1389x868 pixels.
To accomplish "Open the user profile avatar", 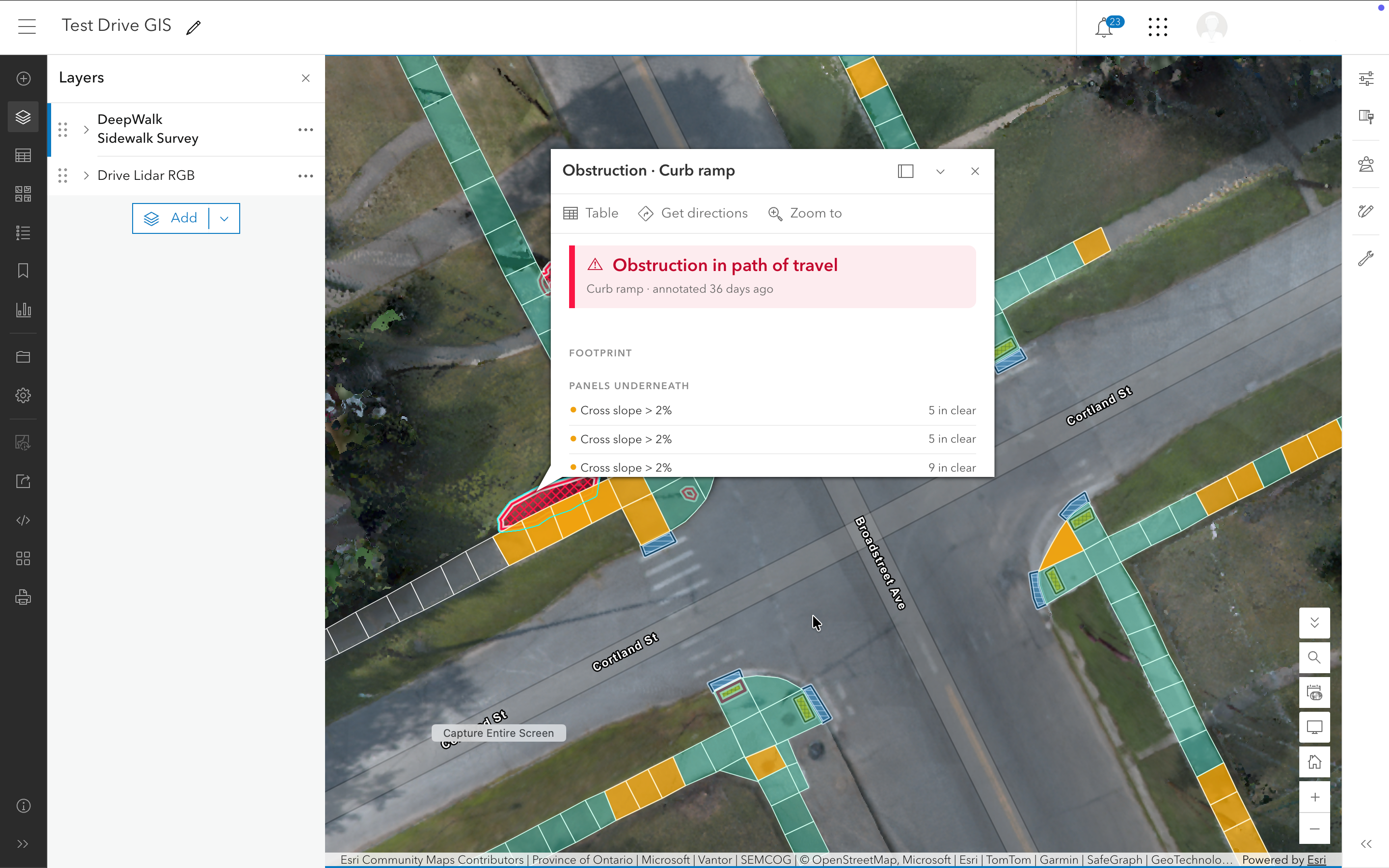I will pos(1212,27).
